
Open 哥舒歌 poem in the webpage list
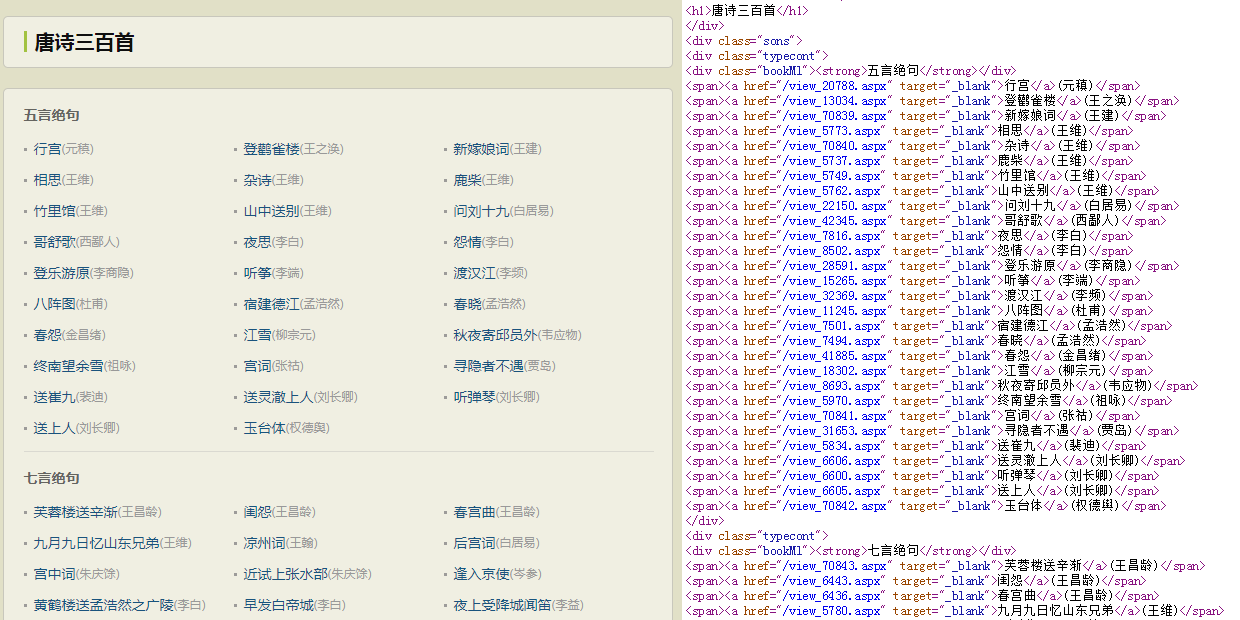click(55, 242)
